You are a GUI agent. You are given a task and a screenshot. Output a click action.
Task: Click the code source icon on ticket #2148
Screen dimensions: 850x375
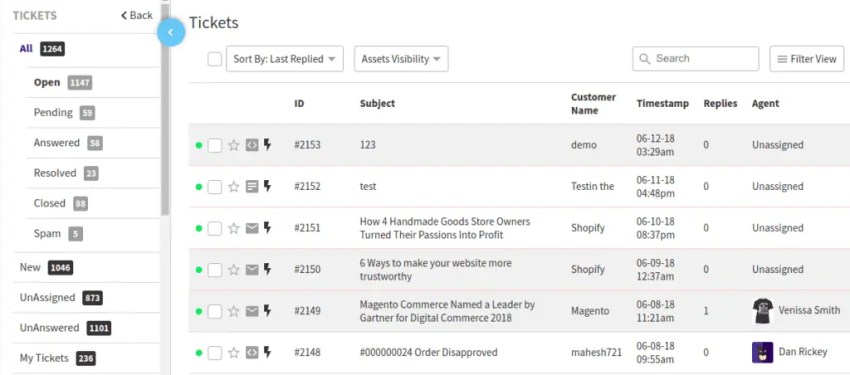252,353
